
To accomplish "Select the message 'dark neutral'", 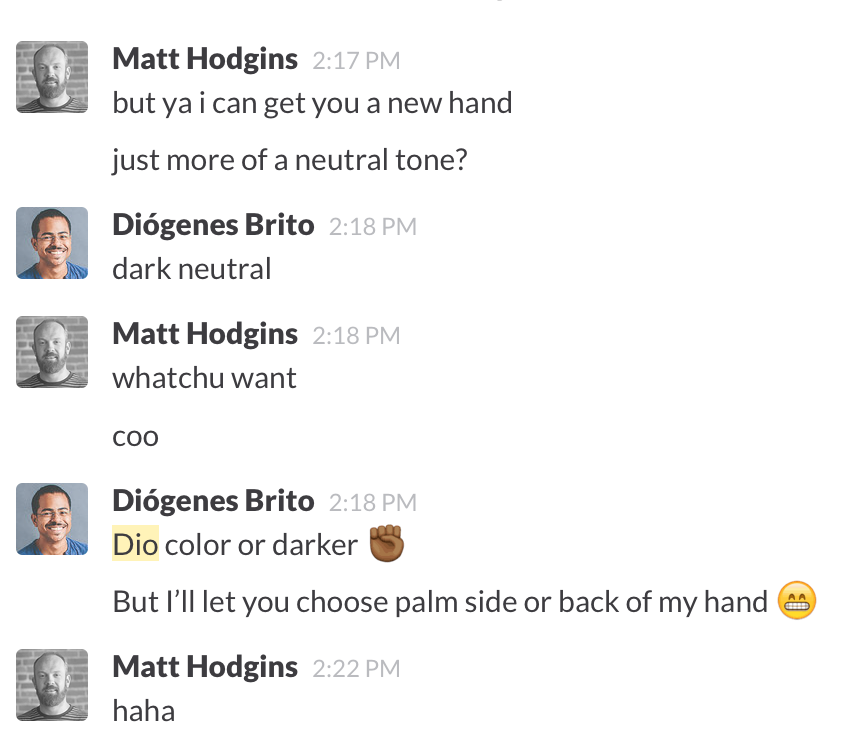I will point(191,268).
